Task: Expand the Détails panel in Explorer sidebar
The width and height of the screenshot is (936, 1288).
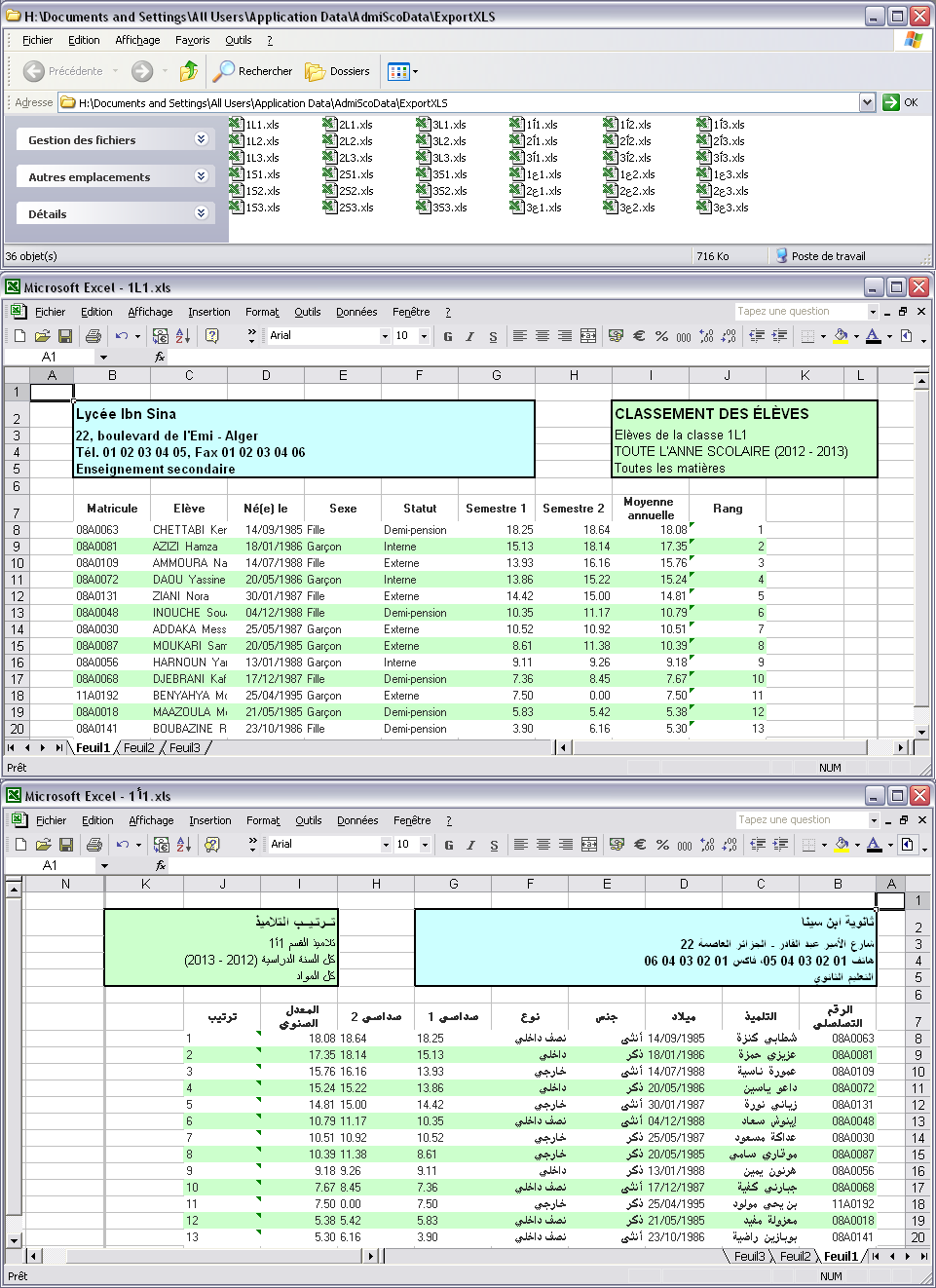Action: click(201, 213)
